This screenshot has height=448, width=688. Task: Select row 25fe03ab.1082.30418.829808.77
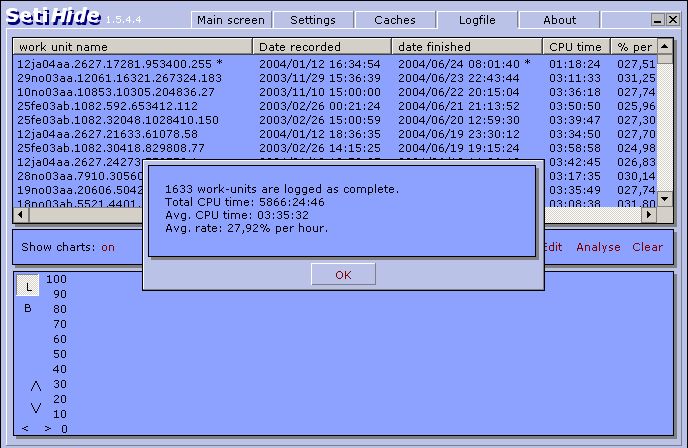click(335, 148)
